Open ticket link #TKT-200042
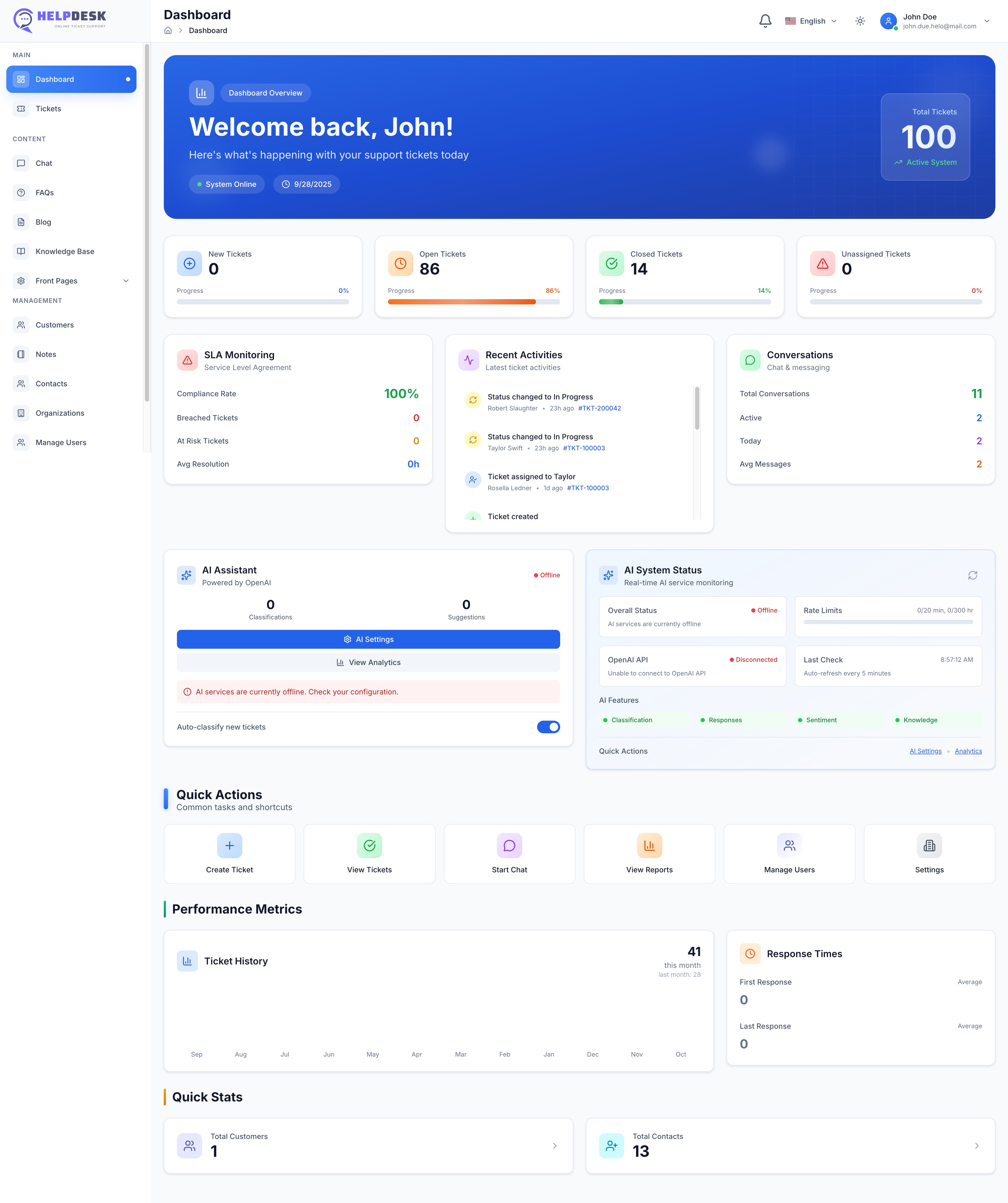The width and height of the screenshot is (1008, 1203). click(599, 408)
